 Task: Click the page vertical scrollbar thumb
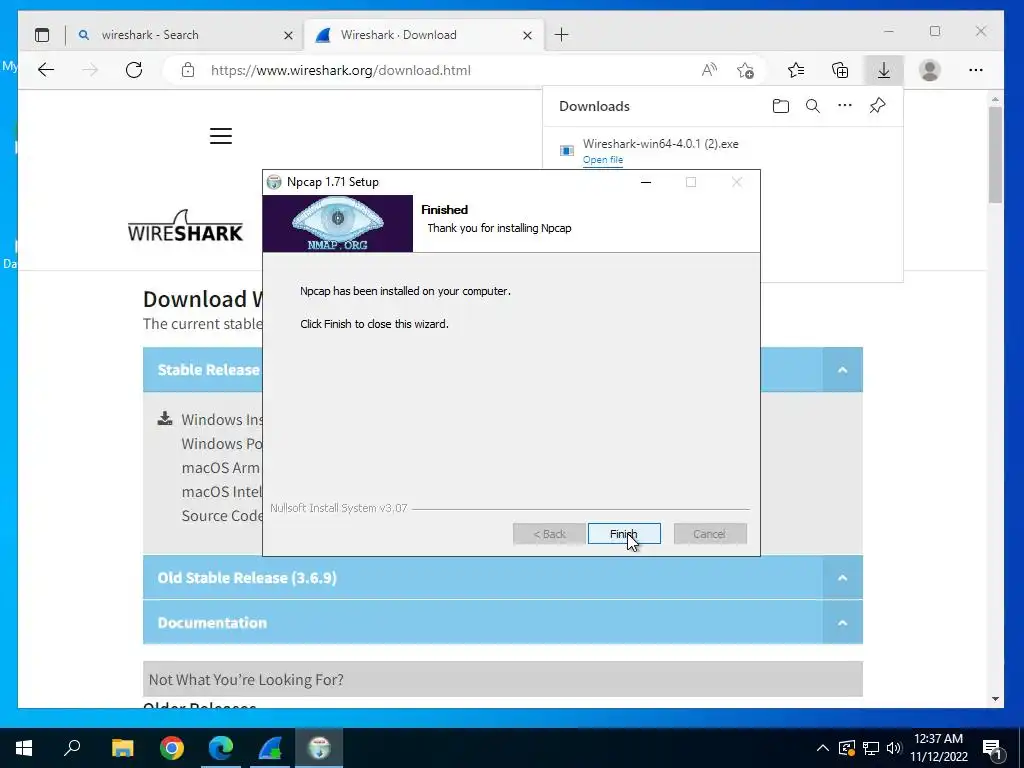point(995,155)
